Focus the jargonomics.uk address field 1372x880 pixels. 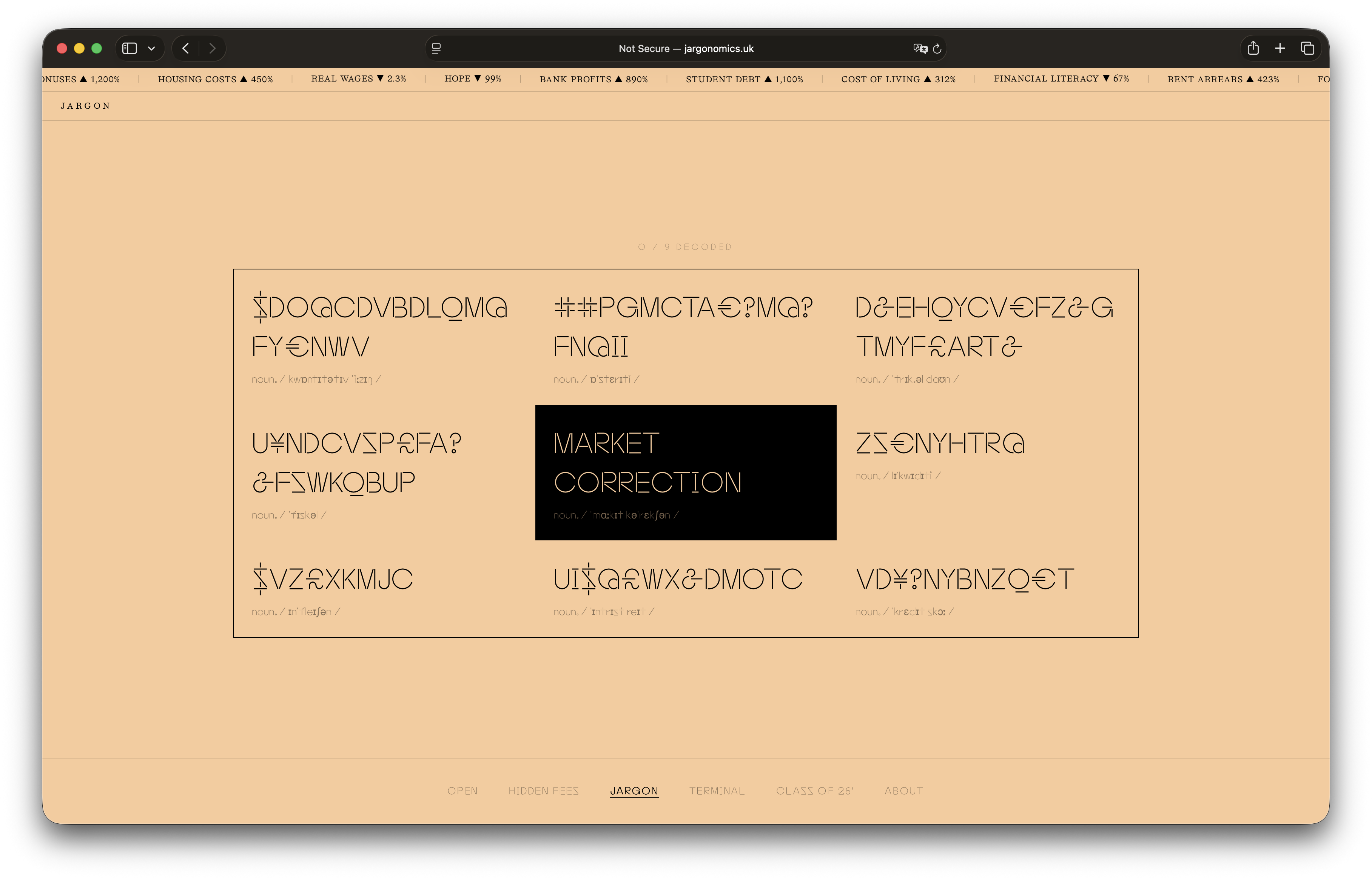[685, 49]
